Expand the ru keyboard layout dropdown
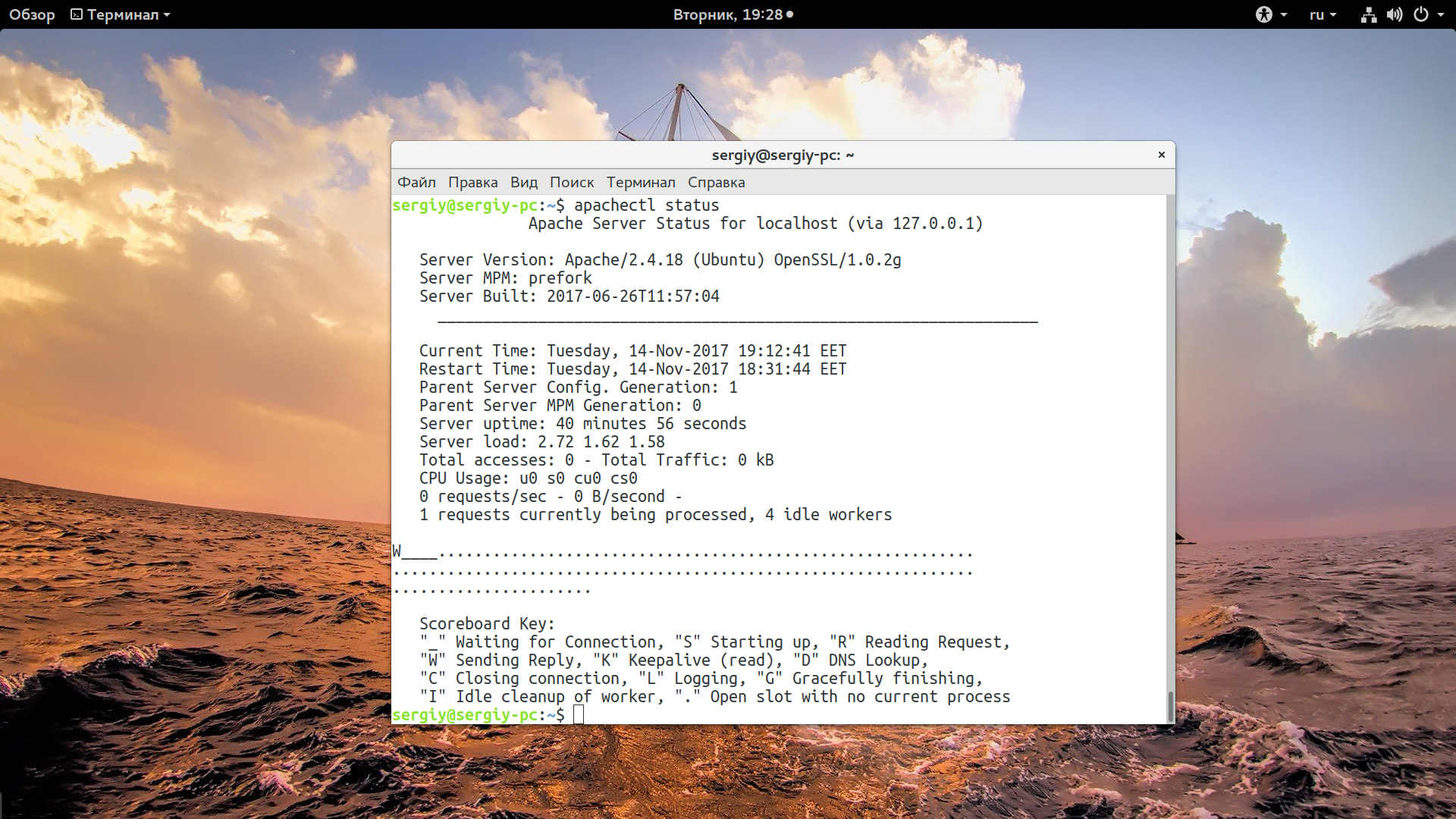Image resolution: width=1456 pixels, height=819 pixels. [1323, 14]
